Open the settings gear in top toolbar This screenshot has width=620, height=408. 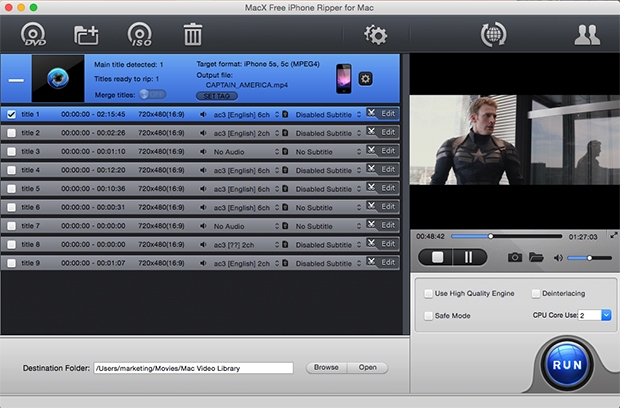(x=375, y=35)
